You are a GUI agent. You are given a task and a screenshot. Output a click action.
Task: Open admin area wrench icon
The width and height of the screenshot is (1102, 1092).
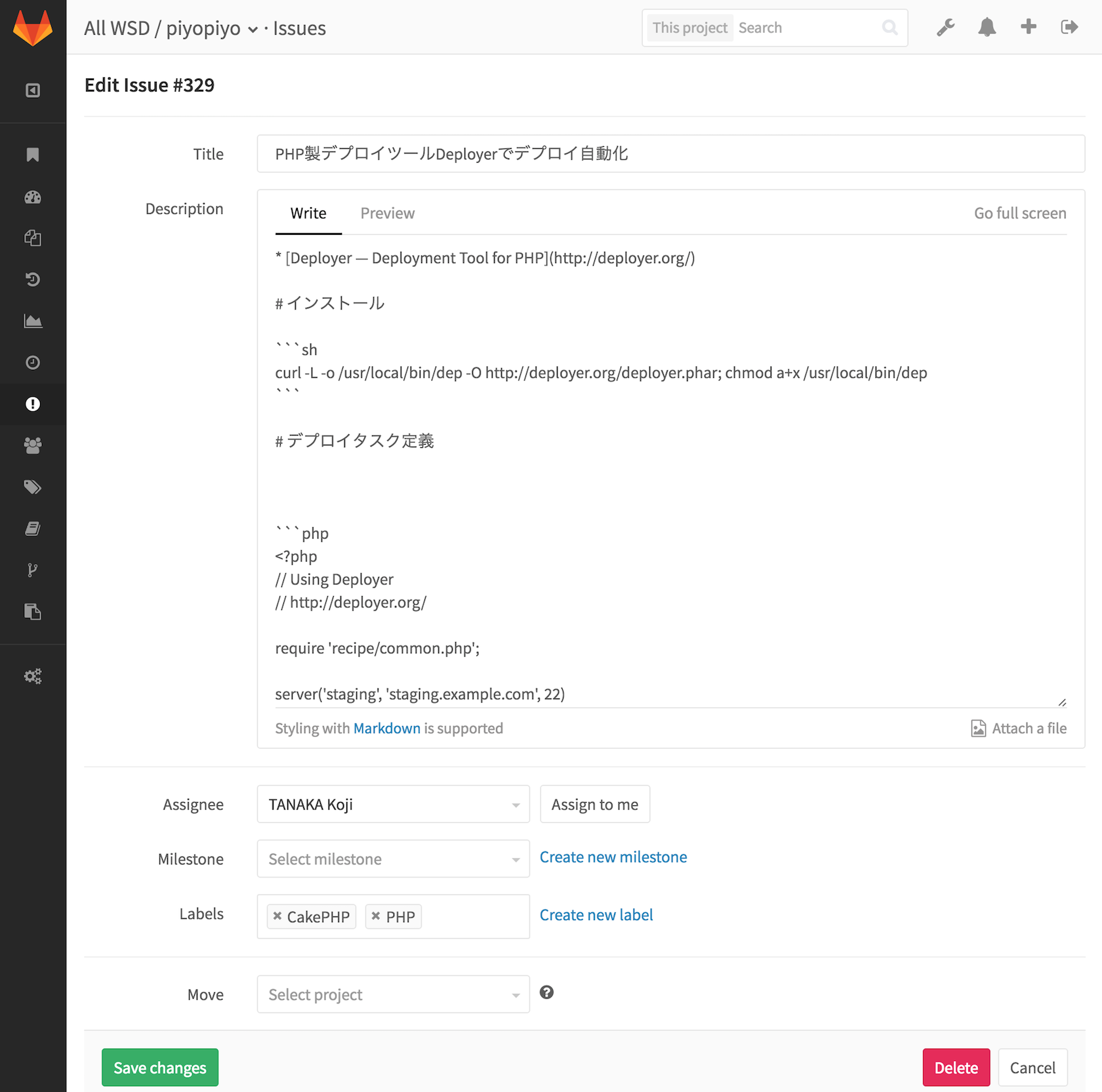(945, 28)
